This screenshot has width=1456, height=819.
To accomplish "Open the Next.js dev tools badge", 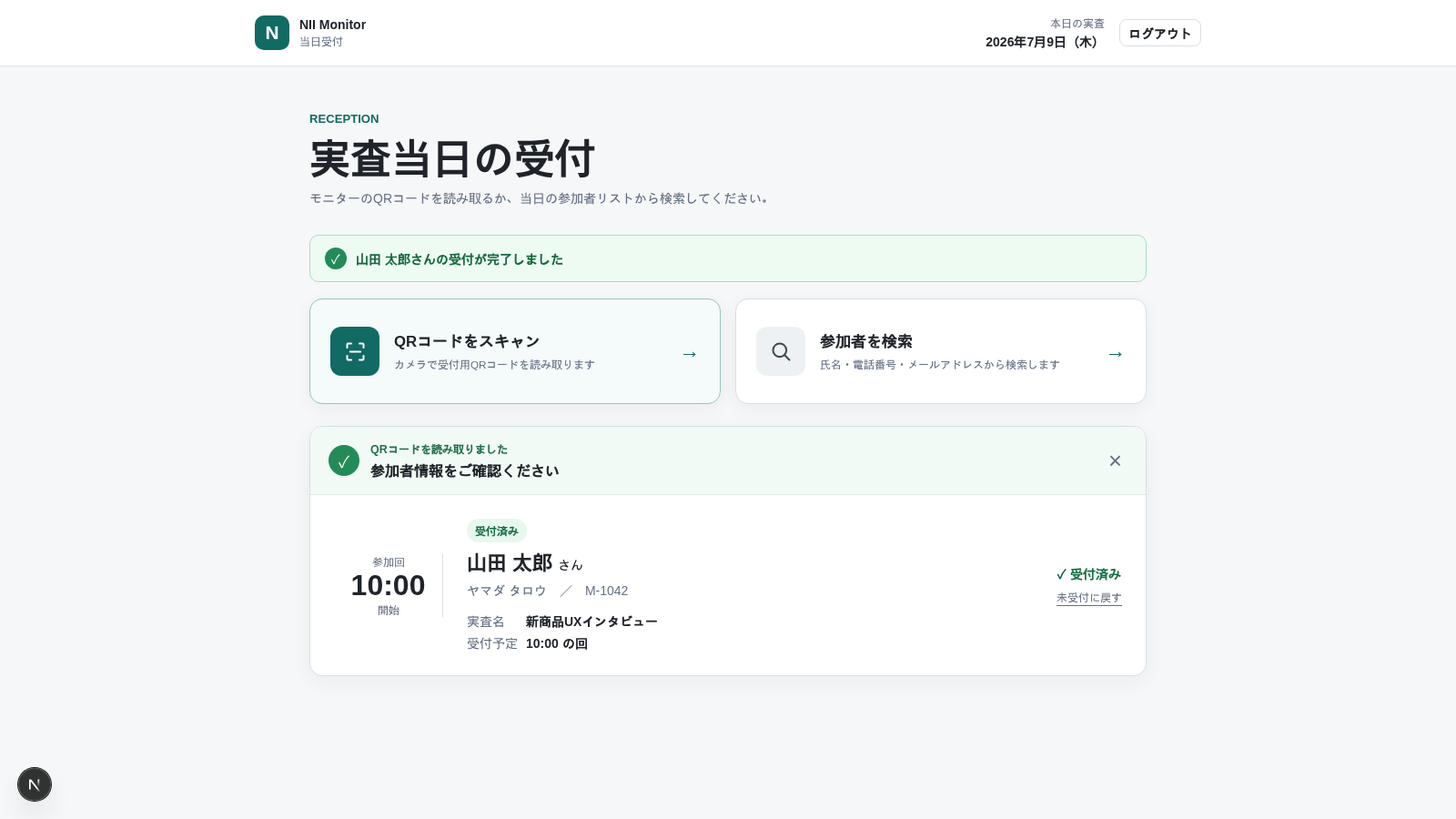I will click(x=35, y=784).
